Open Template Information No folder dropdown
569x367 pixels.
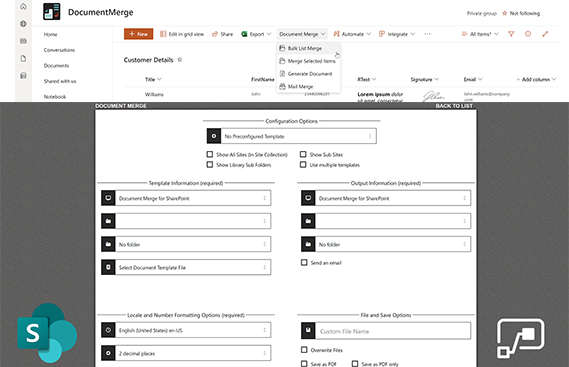coord(186,244)
